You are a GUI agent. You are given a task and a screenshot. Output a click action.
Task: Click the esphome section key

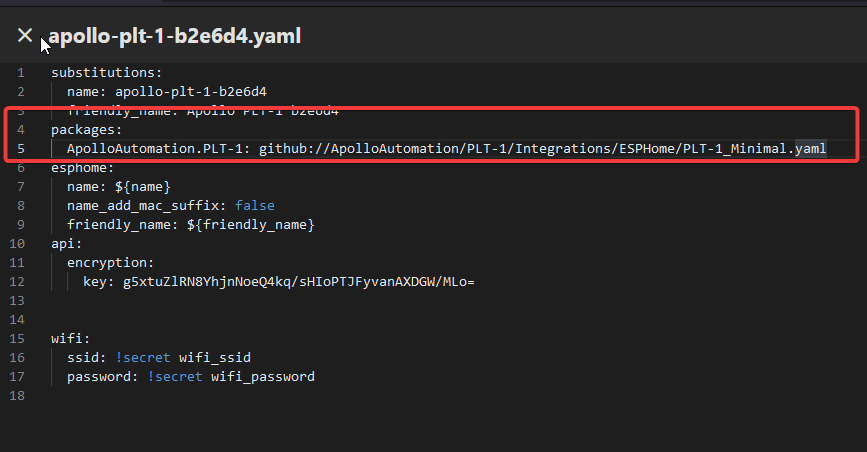[82, 168]
